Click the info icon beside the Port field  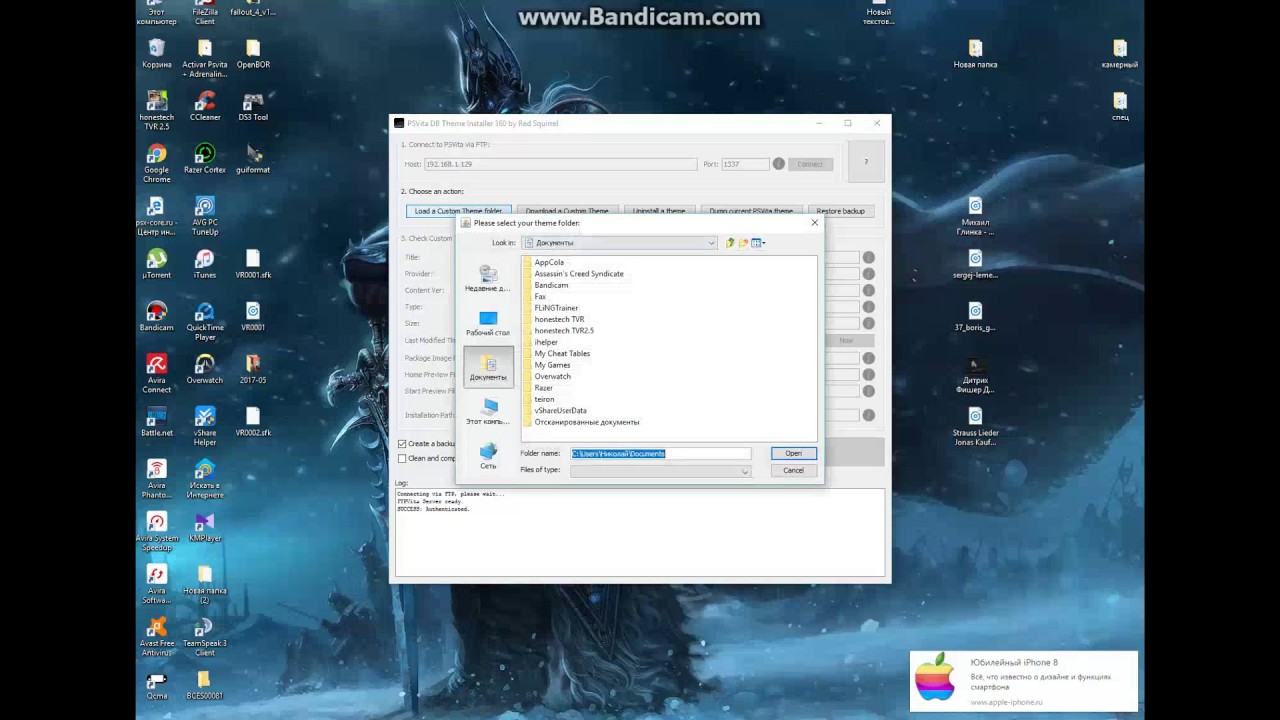pyautogui.click(x=779, y=164)
